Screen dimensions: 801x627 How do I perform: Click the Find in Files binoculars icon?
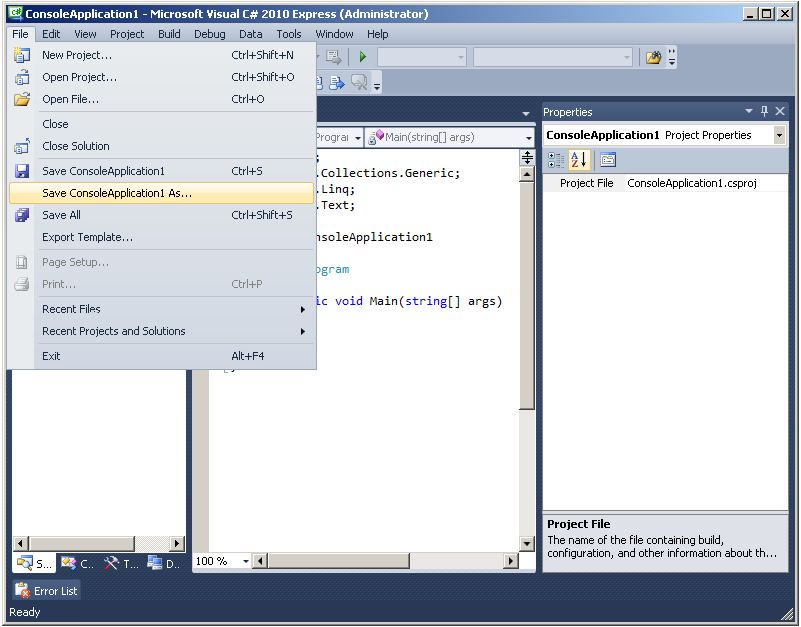[x=653, y=57]
